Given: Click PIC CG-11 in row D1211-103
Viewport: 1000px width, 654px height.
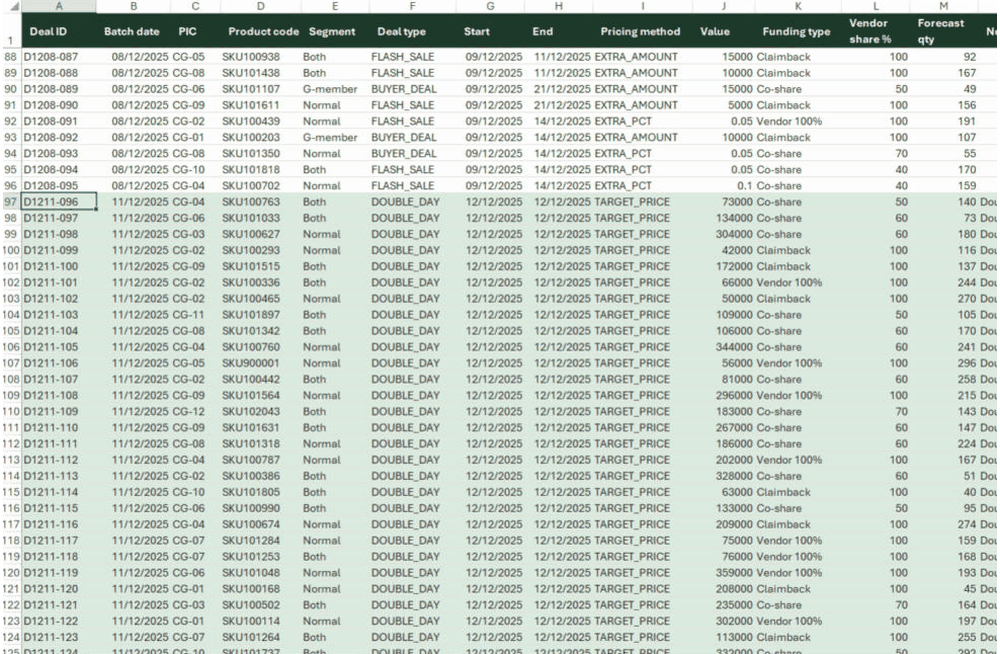Looking at the screenshot, I should (x=189, y=315).
